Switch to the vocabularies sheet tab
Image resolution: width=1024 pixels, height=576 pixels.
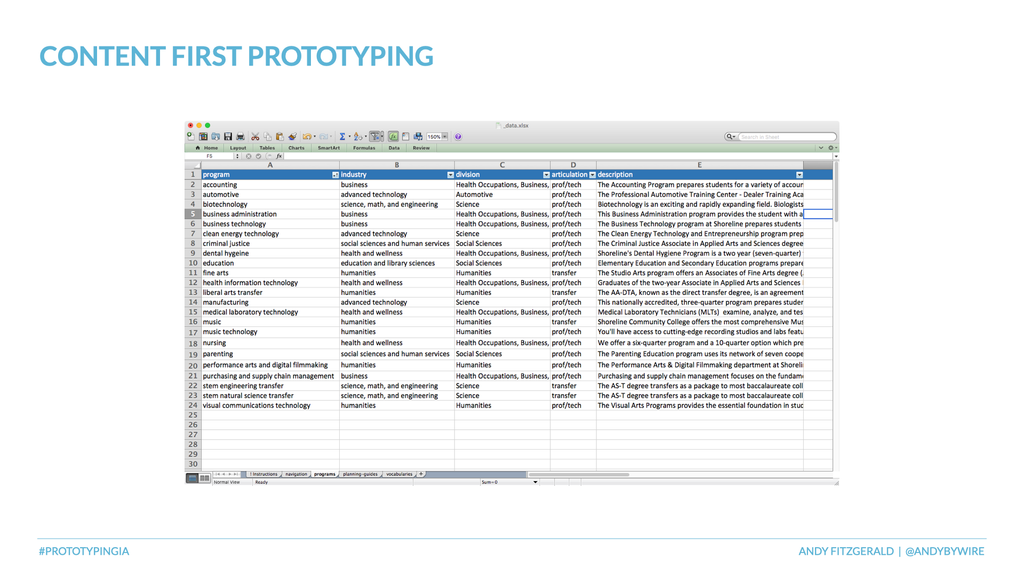coord(399,474)
